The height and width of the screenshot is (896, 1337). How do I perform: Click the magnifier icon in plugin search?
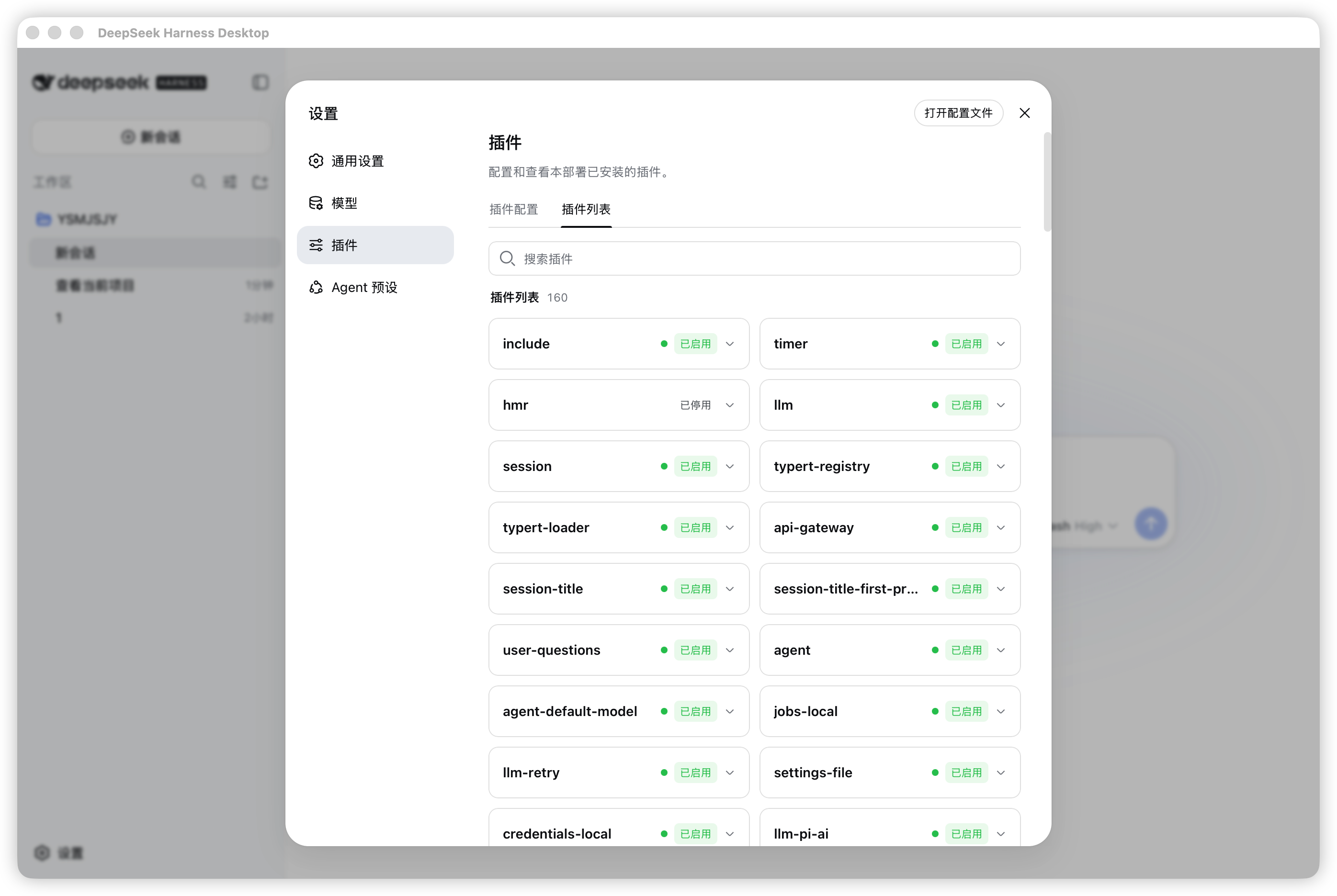click(507, 259)
